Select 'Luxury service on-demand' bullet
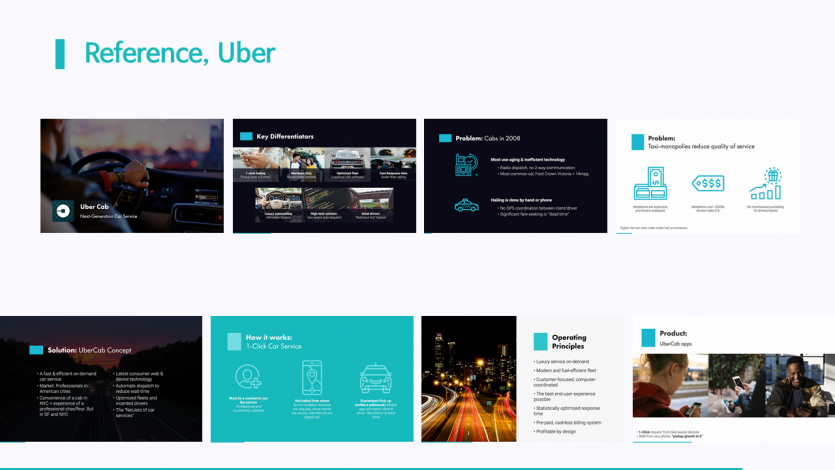Viewport: 835px width, 470px height. click(x=561, y=361)
